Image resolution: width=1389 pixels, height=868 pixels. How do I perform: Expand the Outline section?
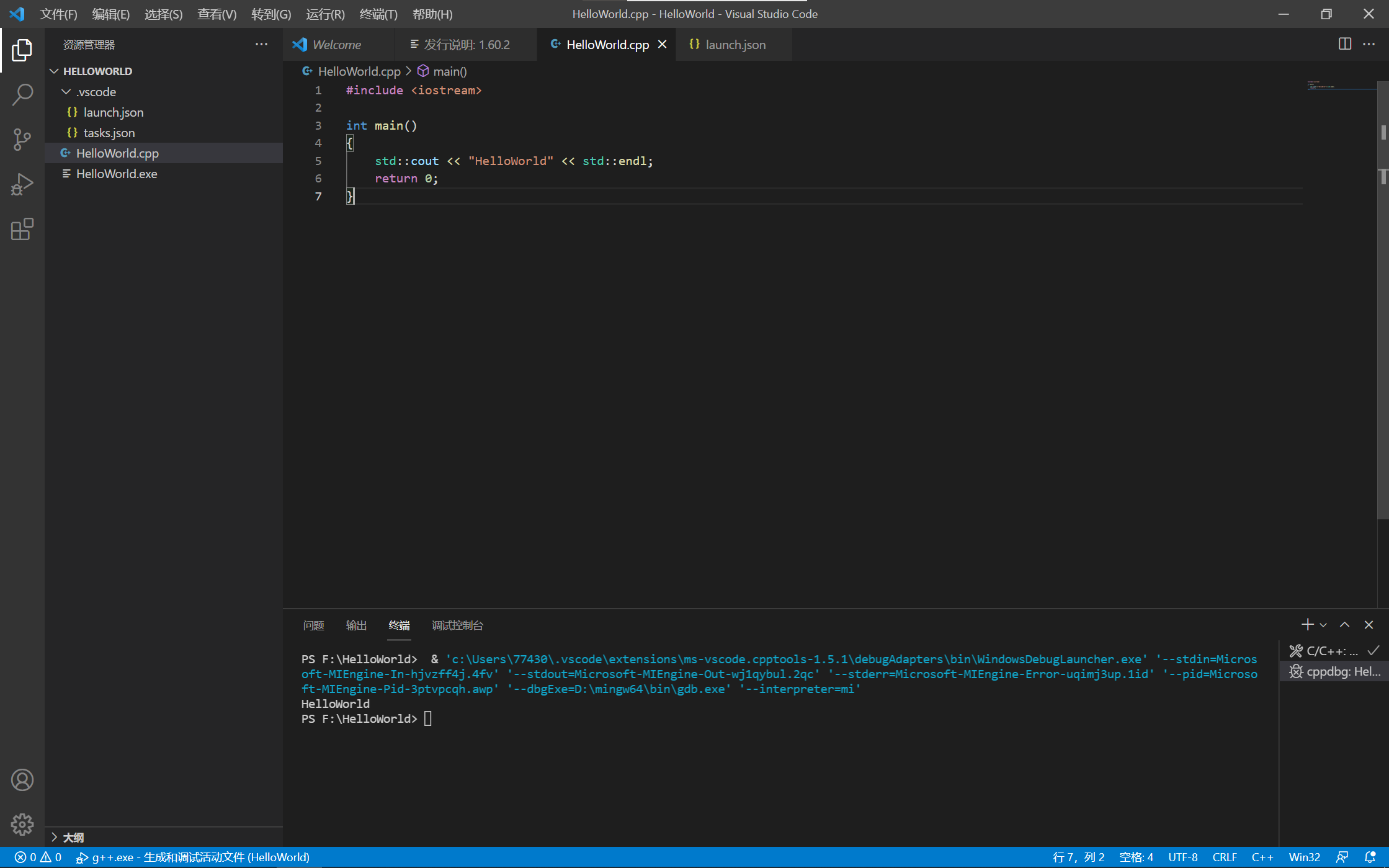click(164, 837)
